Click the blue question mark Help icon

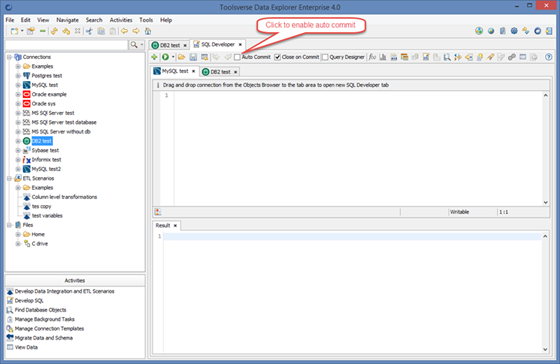click(549, 57)
